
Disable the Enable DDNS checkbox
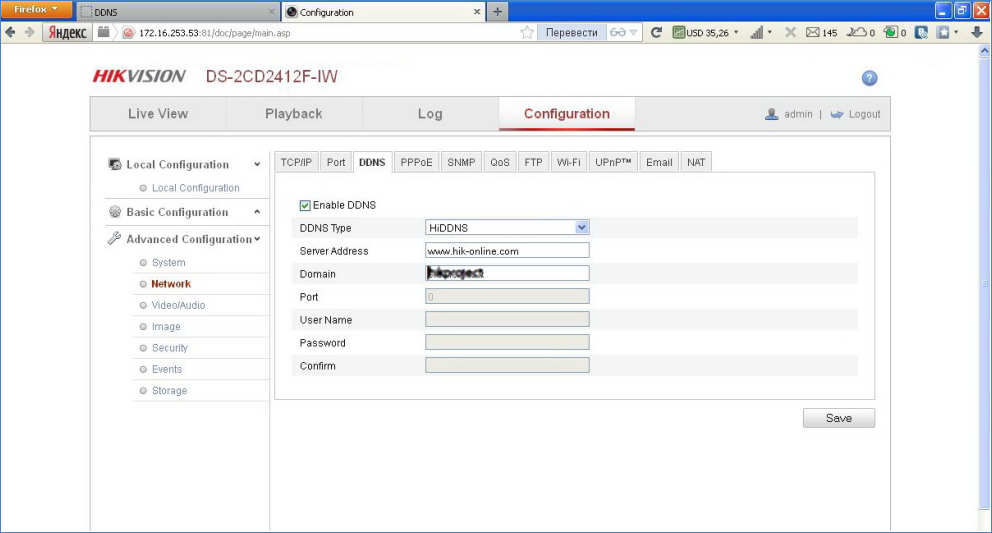pos(306,205)
